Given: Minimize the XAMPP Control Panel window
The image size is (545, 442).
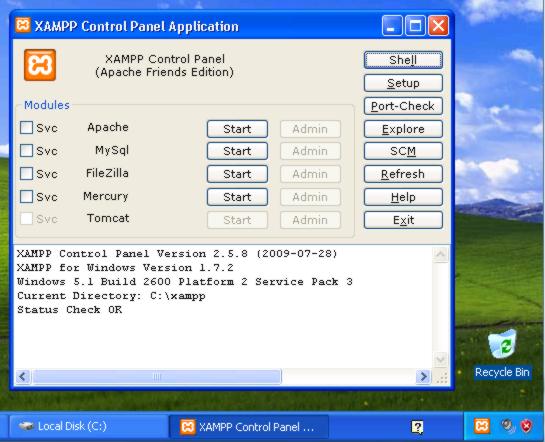Looking at the screenshot, I should click(392, 26).
